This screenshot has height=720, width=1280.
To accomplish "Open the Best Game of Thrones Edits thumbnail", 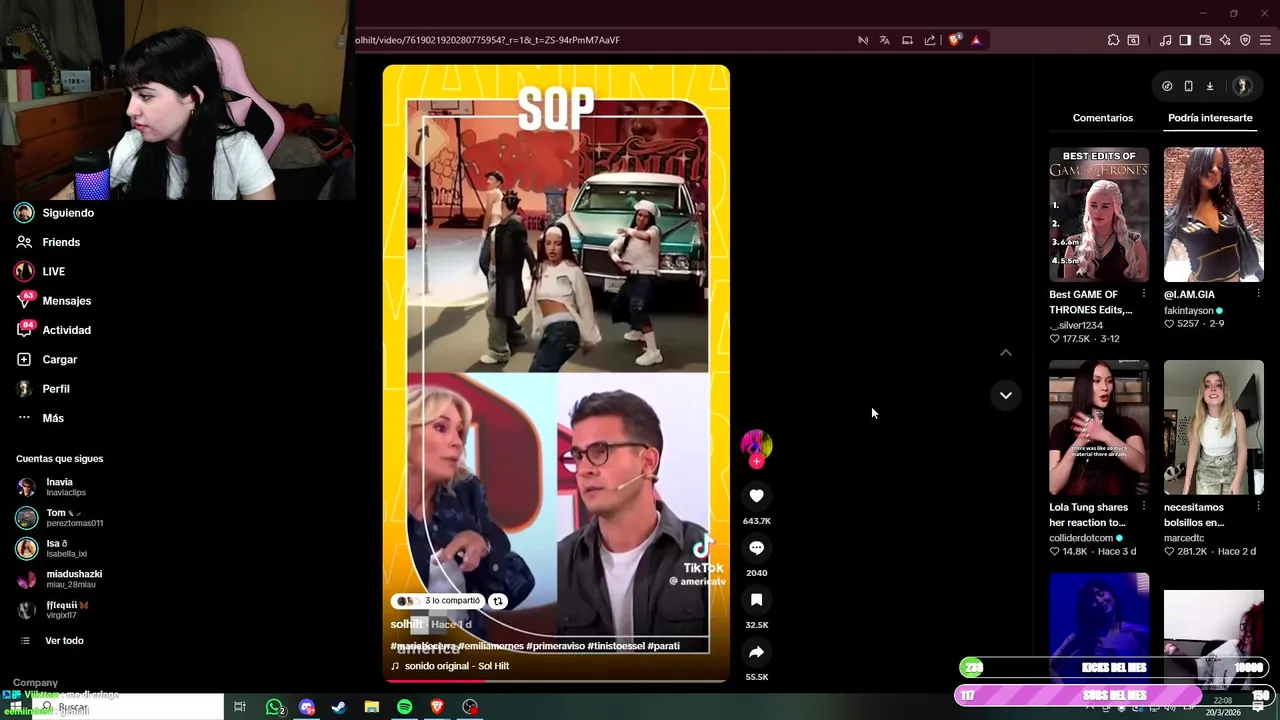I will (x=1099, y=215).
